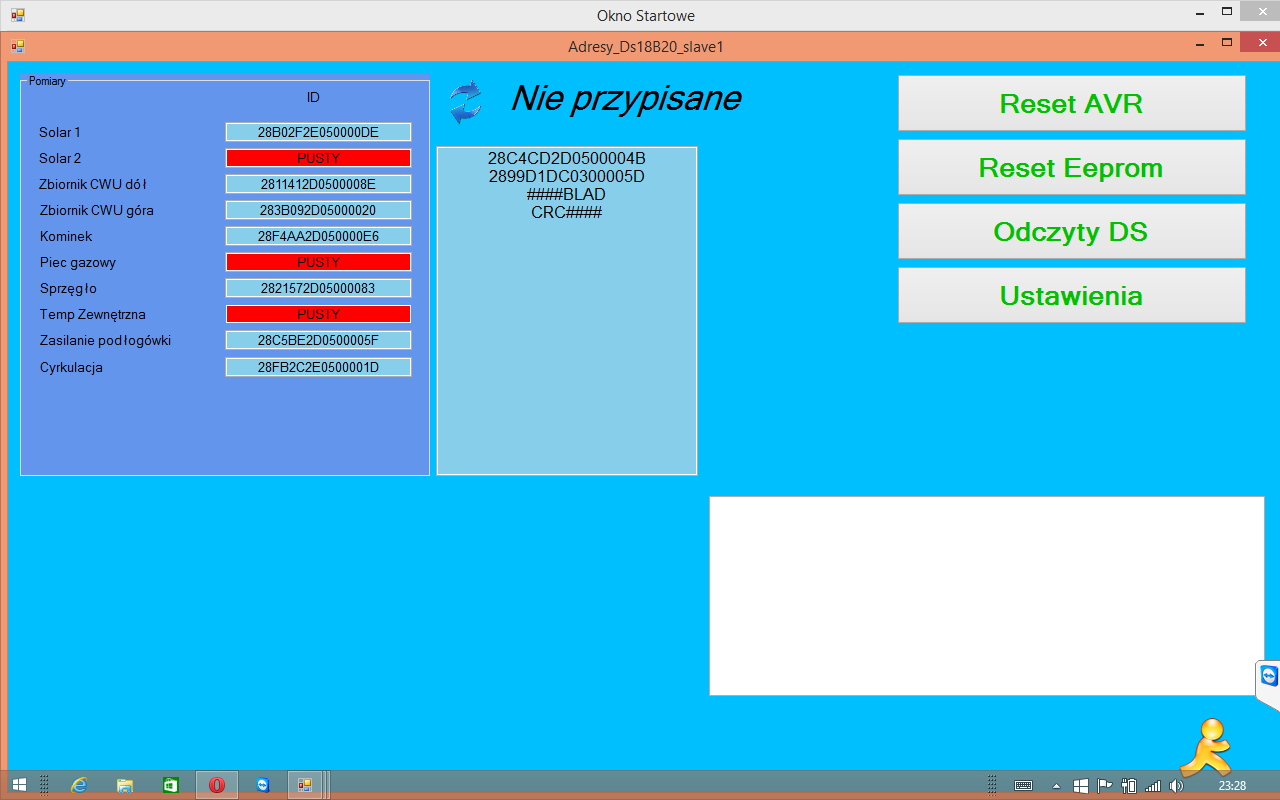Click the Reset AVR button
The image size is (1280, 800).
click(1071, 103)
